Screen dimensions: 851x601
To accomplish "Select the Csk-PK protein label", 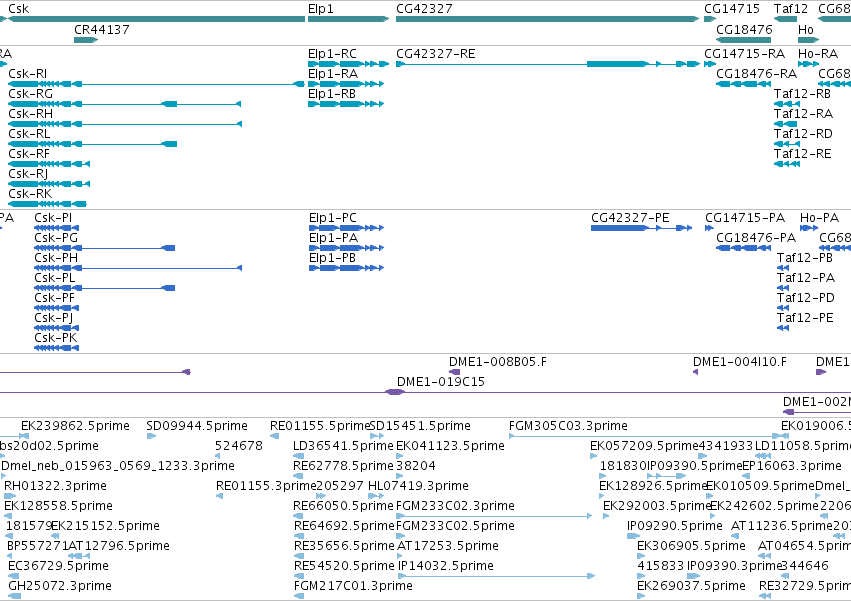I will coord(56,338).
